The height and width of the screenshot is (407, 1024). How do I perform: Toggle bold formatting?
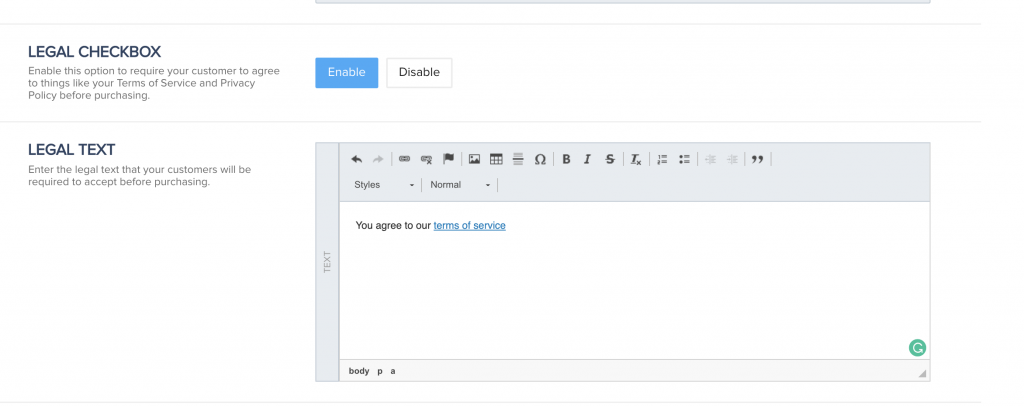point(566,159)
